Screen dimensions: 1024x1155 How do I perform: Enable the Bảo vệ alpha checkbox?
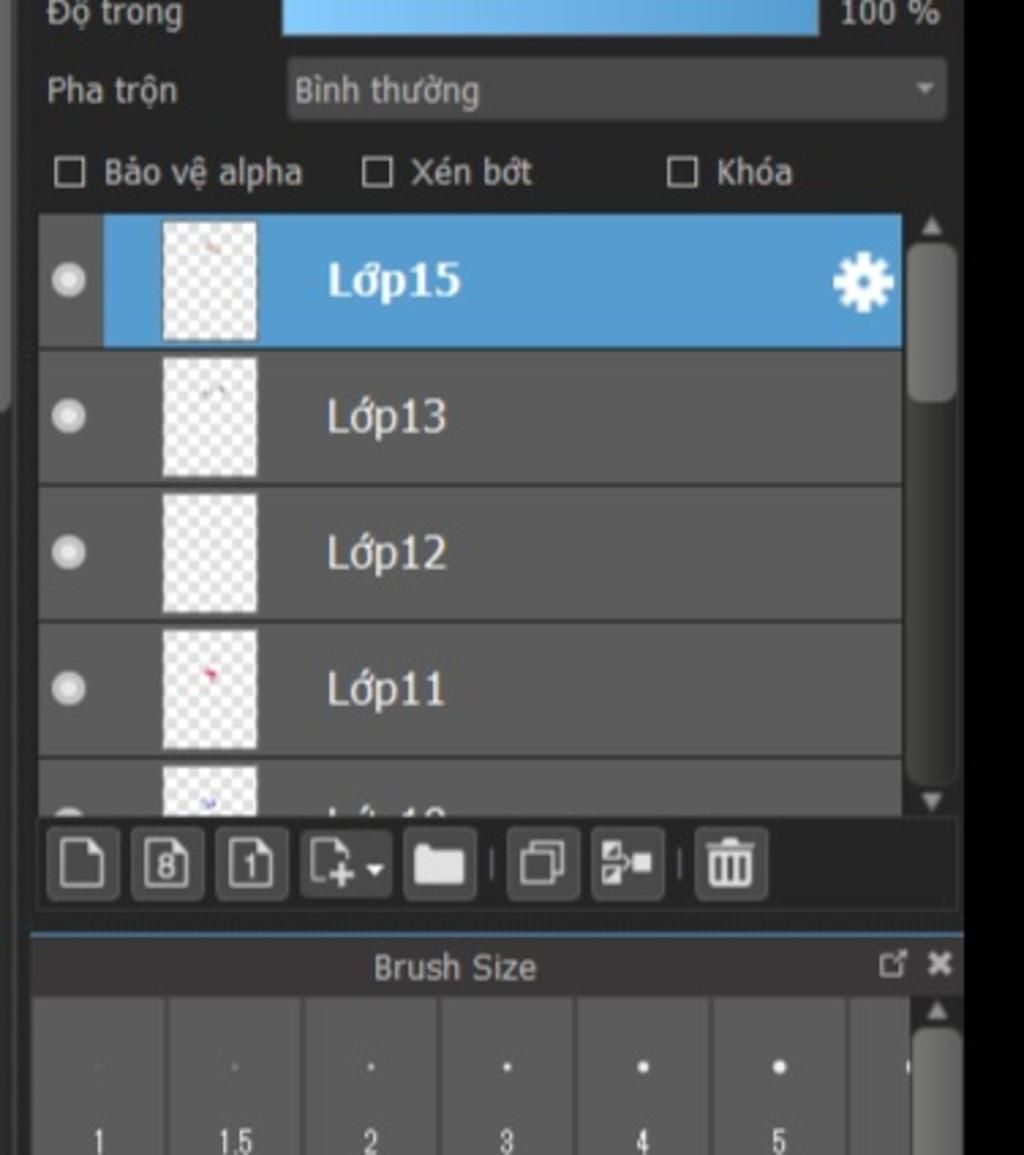point(70,172)
